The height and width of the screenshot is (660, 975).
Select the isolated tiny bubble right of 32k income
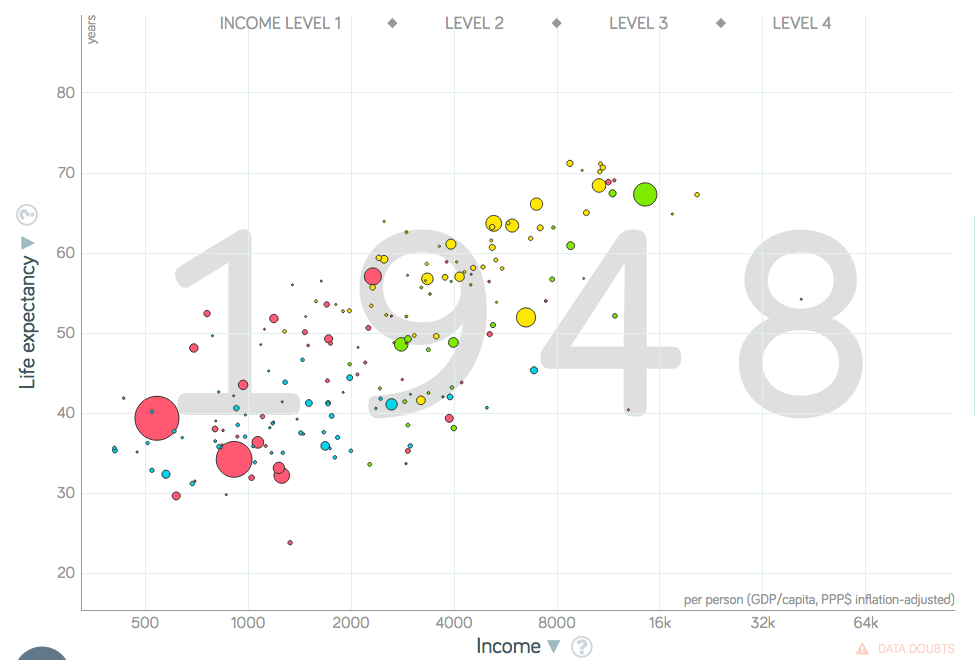click(x=801, y=299)
